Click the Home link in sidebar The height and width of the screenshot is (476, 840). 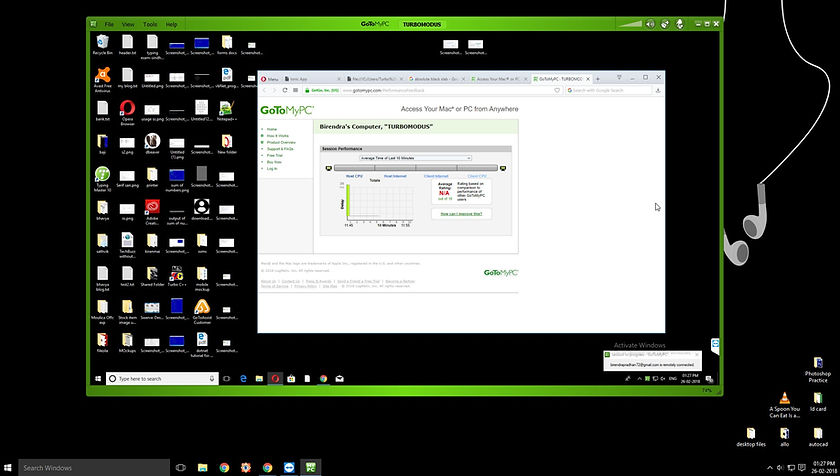pos(272,129)
